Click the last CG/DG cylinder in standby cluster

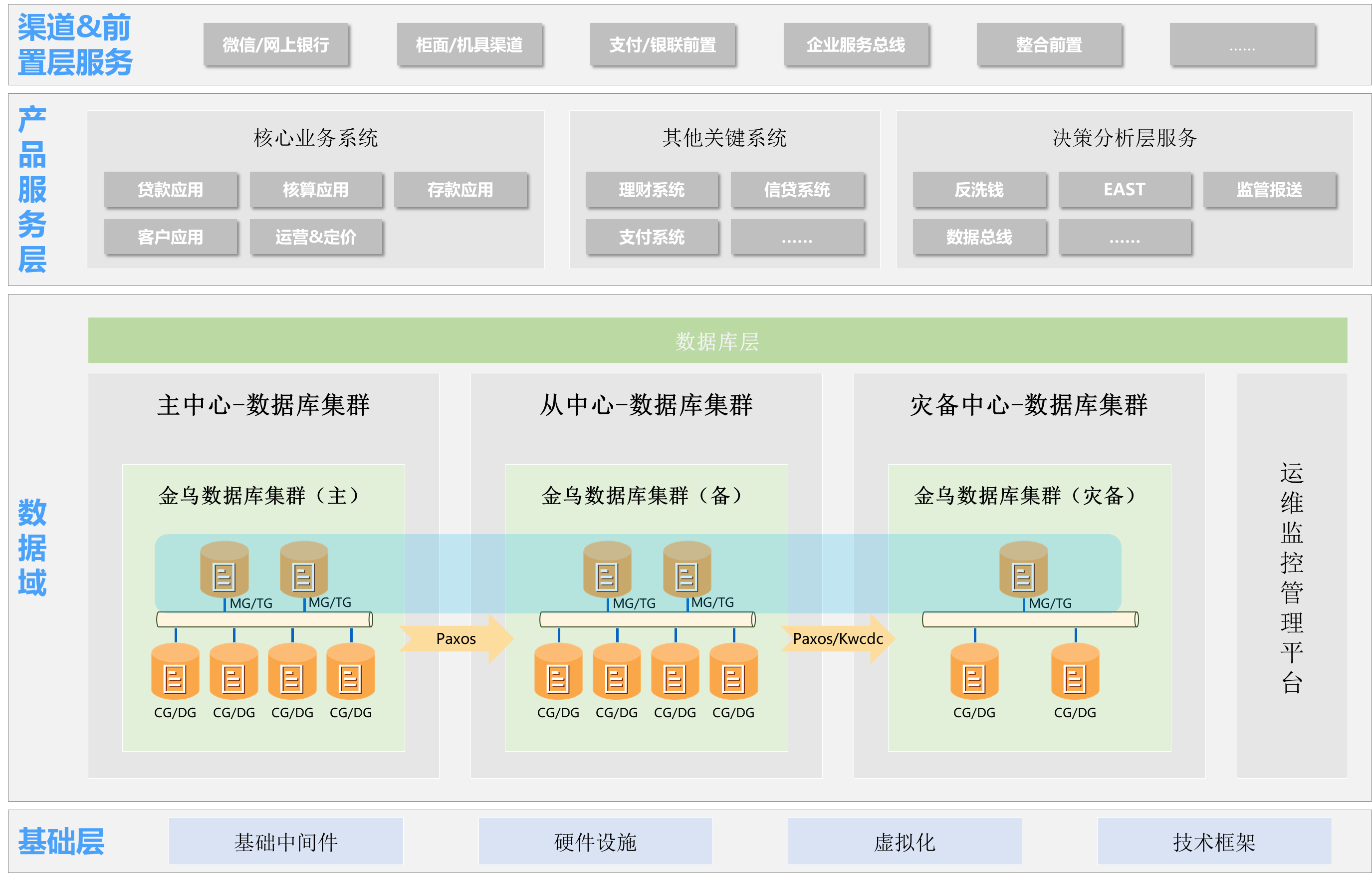point(733,672)
